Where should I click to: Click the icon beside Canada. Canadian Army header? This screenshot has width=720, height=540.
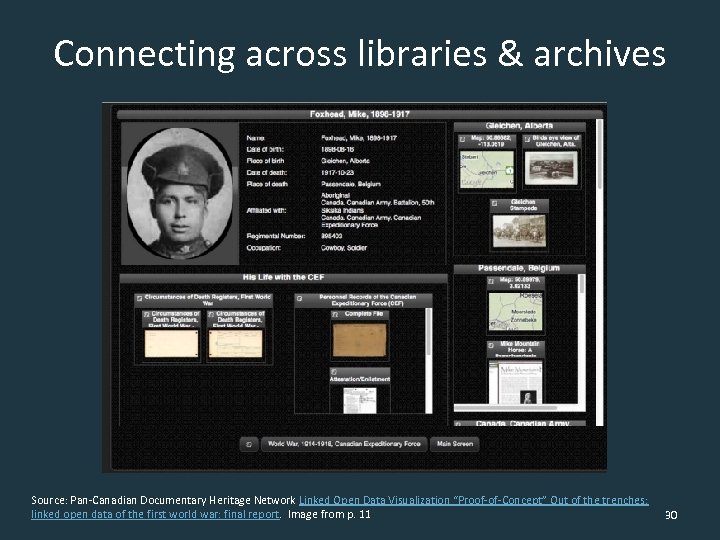[458, 424]
